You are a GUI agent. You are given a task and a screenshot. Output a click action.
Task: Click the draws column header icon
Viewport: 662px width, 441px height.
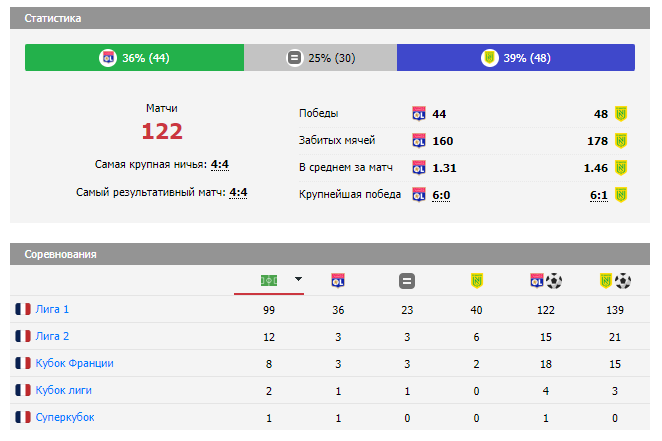click(406, 281)
